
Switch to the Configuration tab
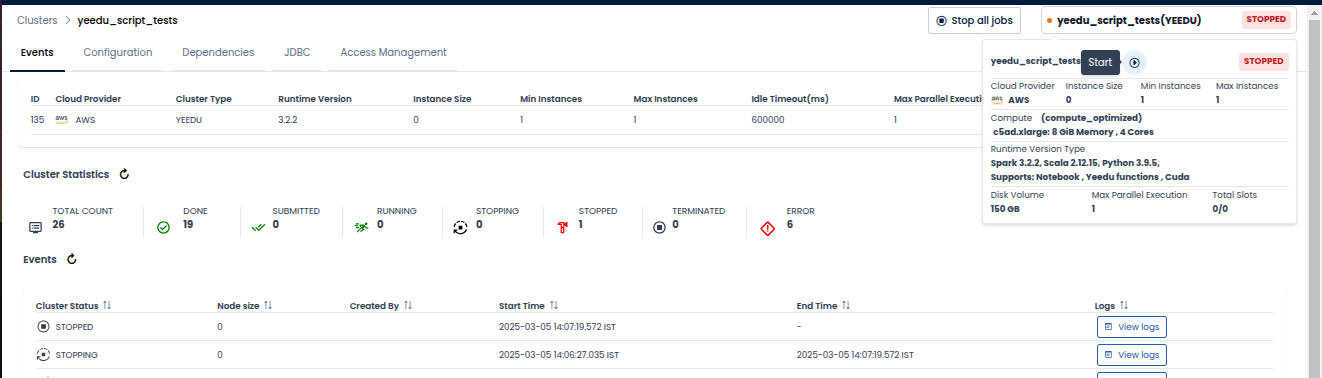click(118, 52)
